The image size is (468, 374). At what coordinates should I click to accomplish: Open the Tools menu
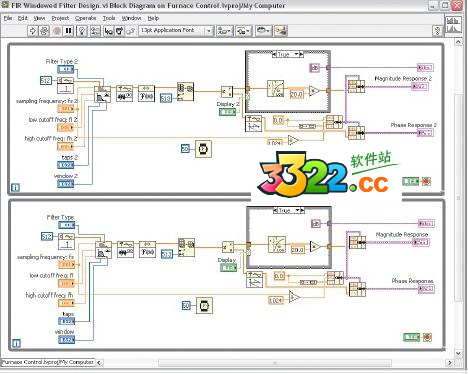(x=109, y=18)
